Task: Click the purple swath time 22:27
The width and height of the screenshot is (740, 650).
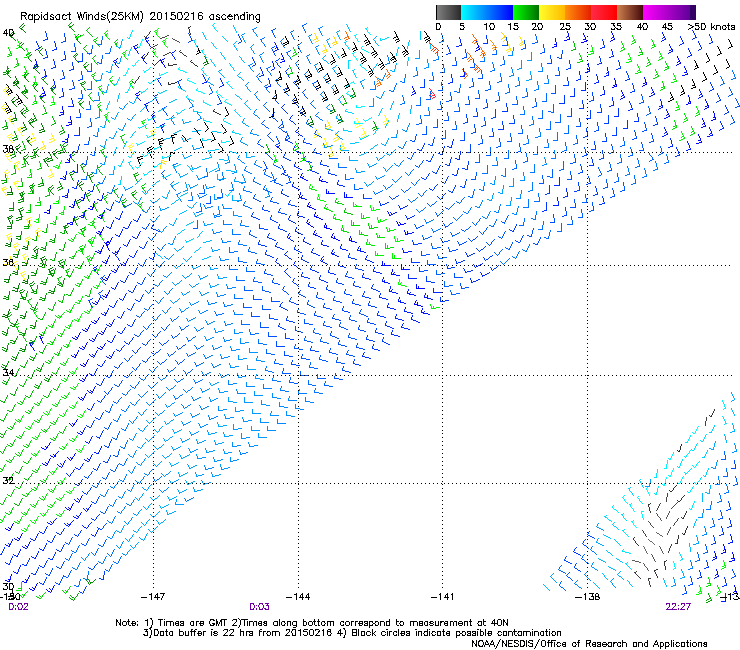Action: pyautogui.click(x=678, y=607)
